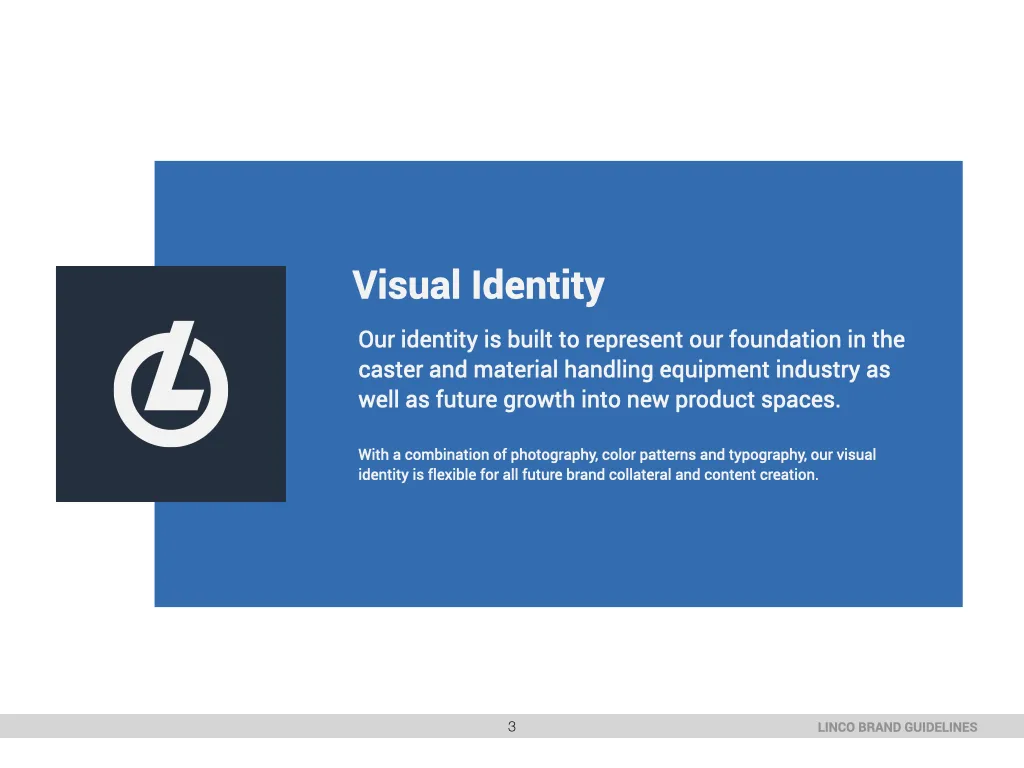The width and height of the screenshot is (1024, 768).
Task: Click the Linco circular L logo
Action: (x=171, y=384)
